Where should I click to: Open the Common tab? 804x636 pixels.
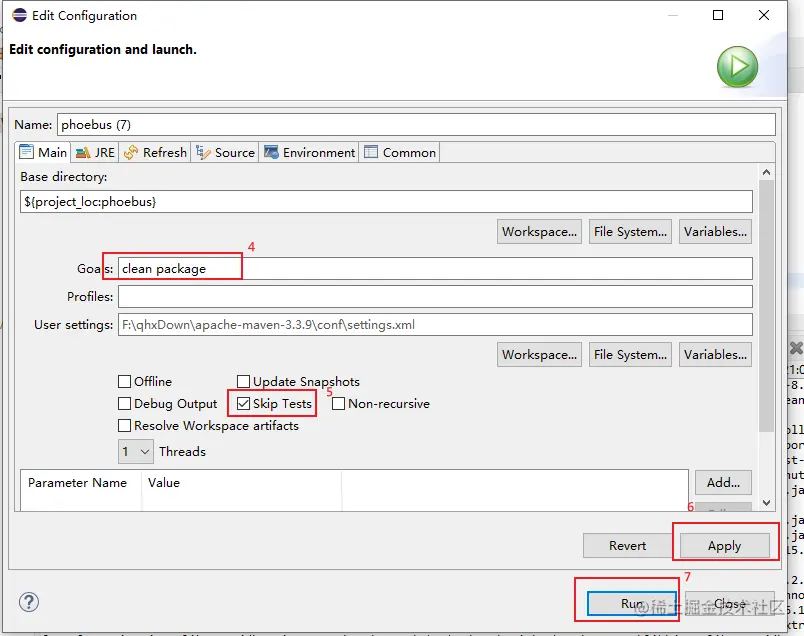click(399, 152)
